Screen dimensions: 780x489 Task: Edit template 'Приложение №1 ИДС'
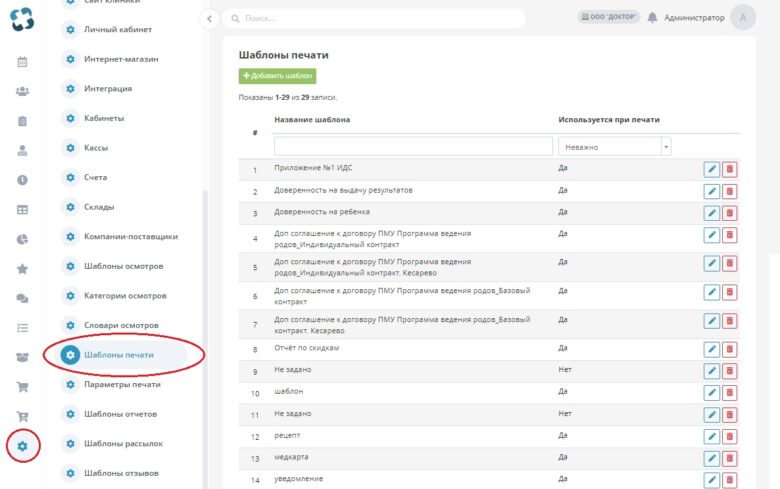pyautogui.click(x=712, y=169)
